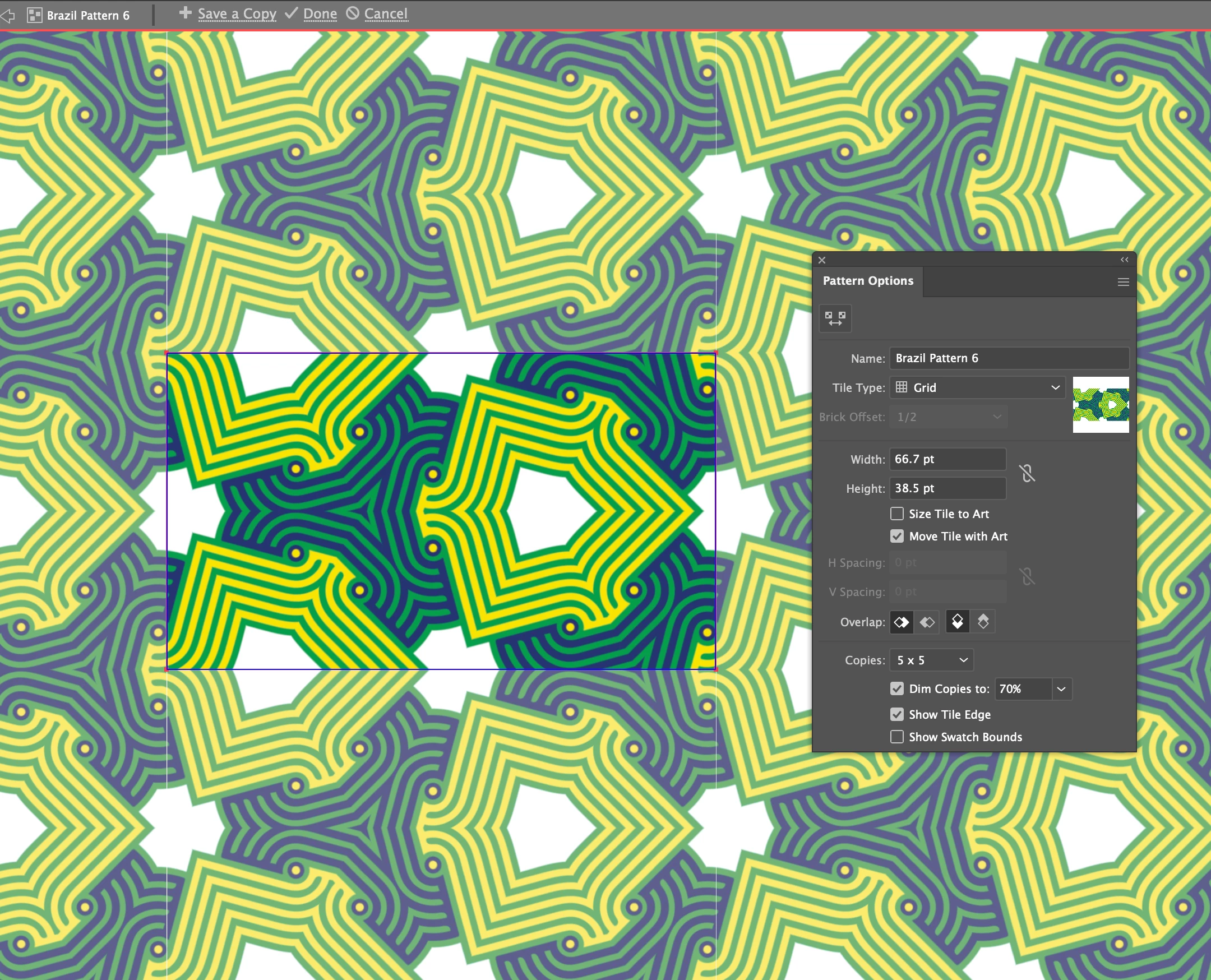Select Right in Front overlap icon
1211x980 pixels.
(x=927, y=622)
